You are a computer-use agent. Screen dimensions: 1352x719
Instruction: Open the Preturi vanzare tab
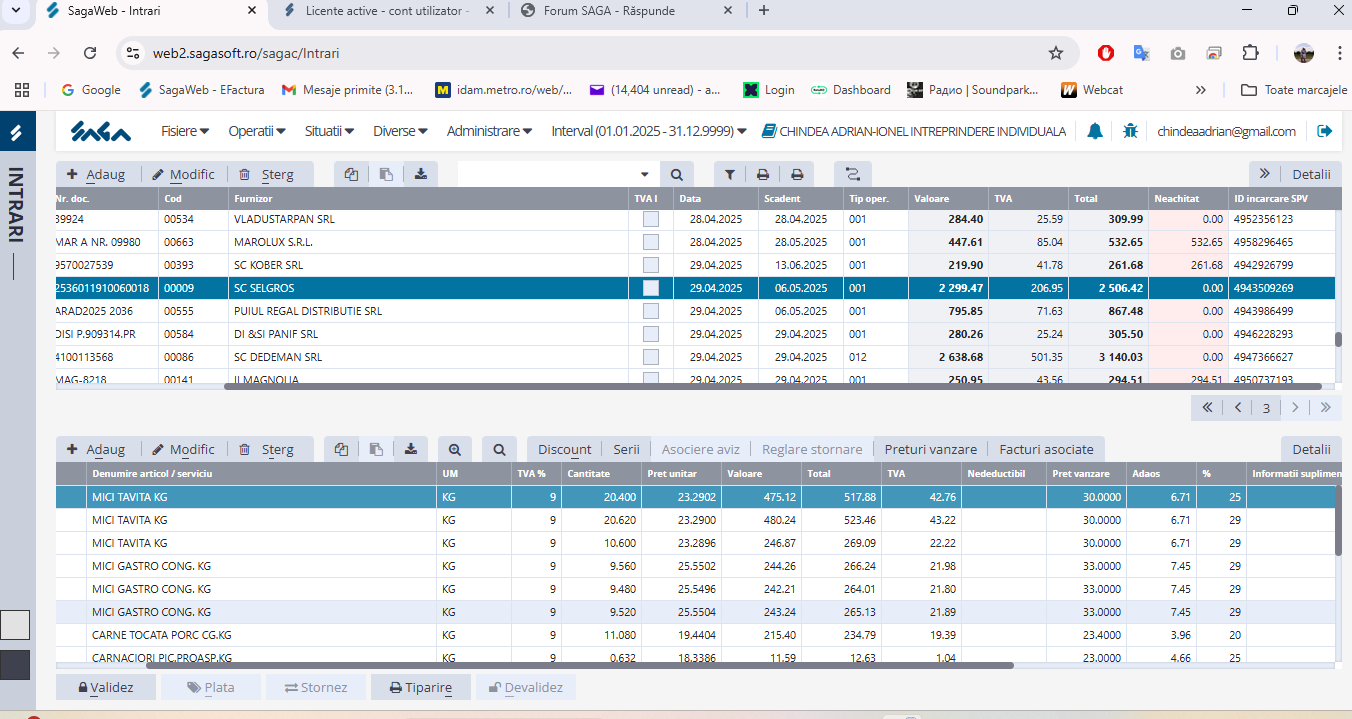[931, 449]
